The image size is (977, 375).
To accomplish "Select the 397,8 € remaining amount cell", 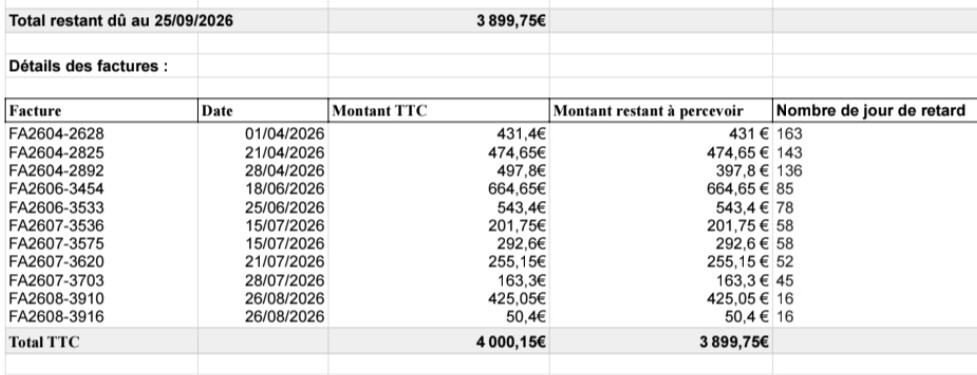I will click(x=661, y=171).
